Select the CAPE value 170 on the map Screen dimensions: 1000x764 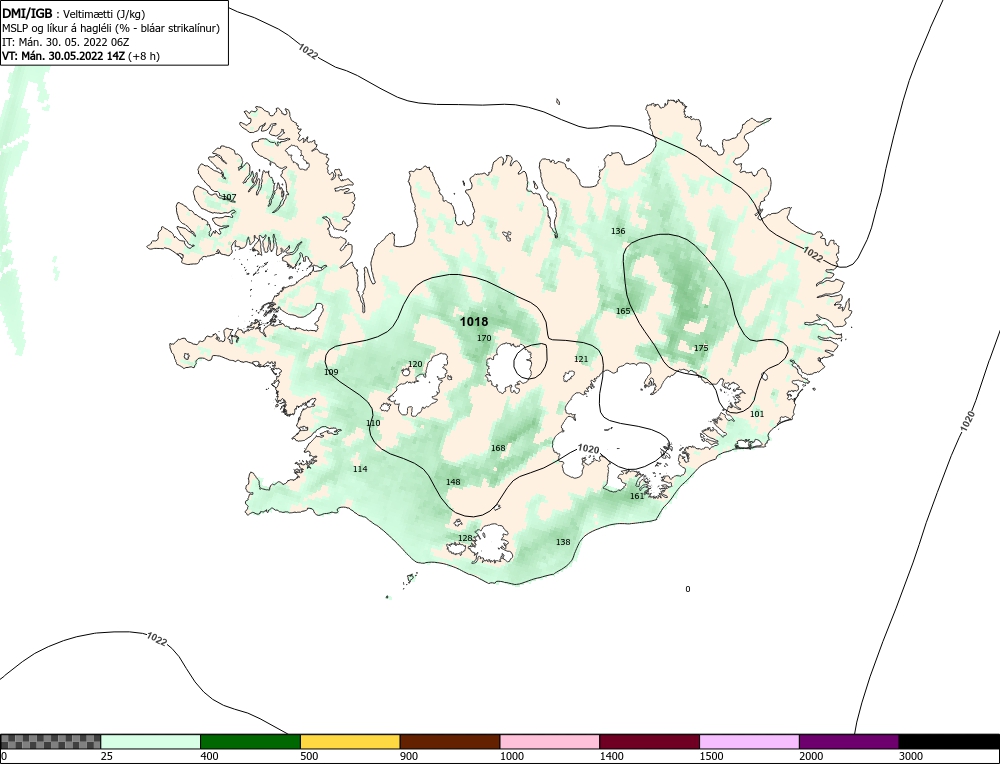(484, 338)
